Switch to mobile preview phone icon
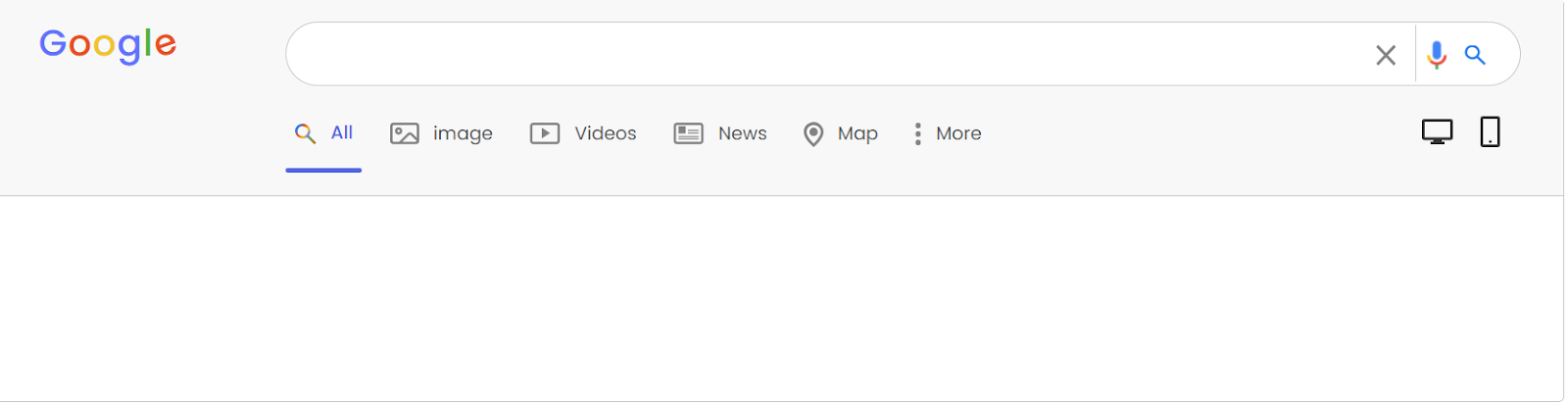The image size is (1568, 402). click(1490, 131)
